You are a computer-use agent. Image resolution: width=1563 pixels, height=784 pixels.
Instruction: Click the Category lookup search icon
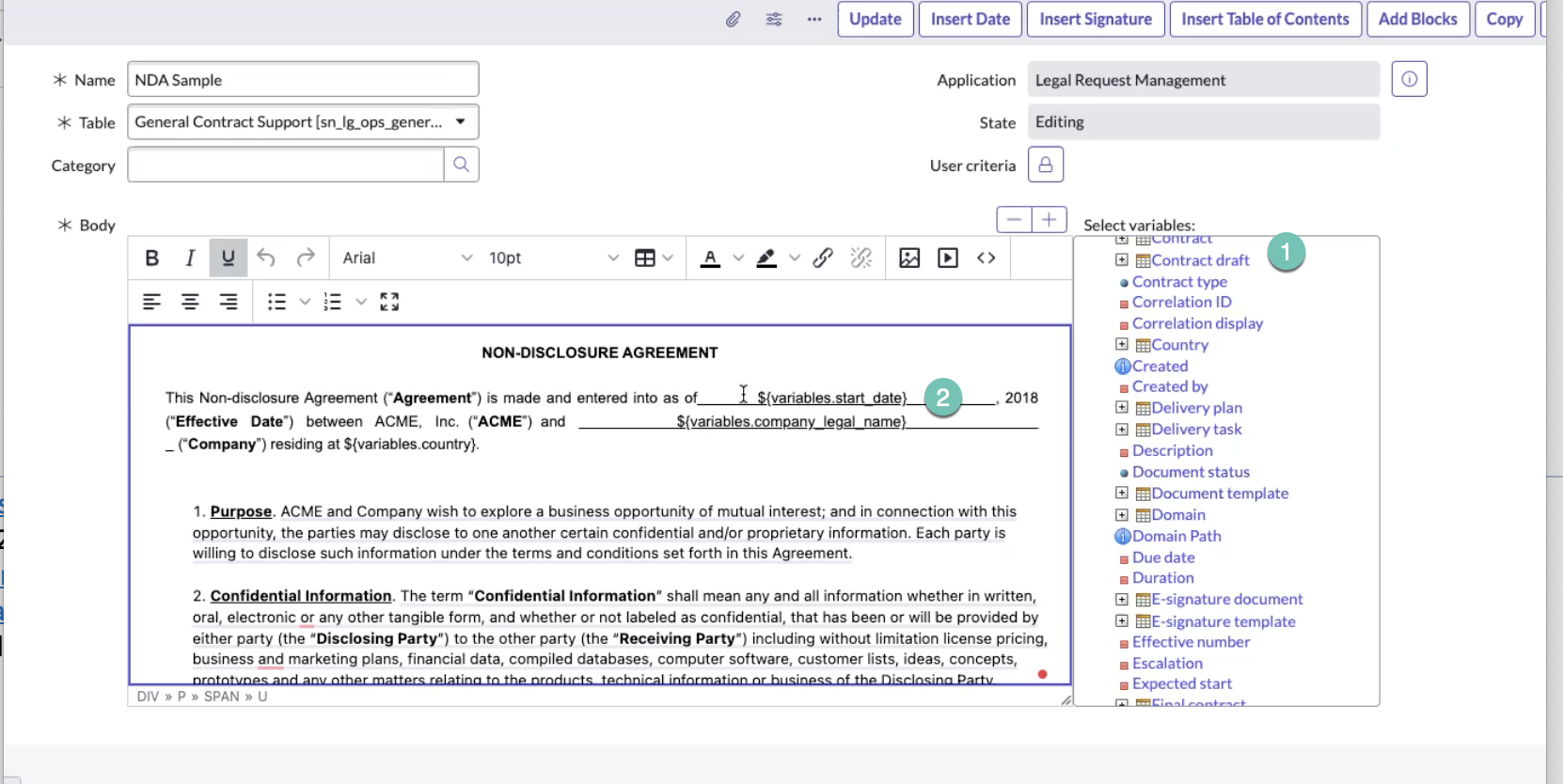coord(461,165)
